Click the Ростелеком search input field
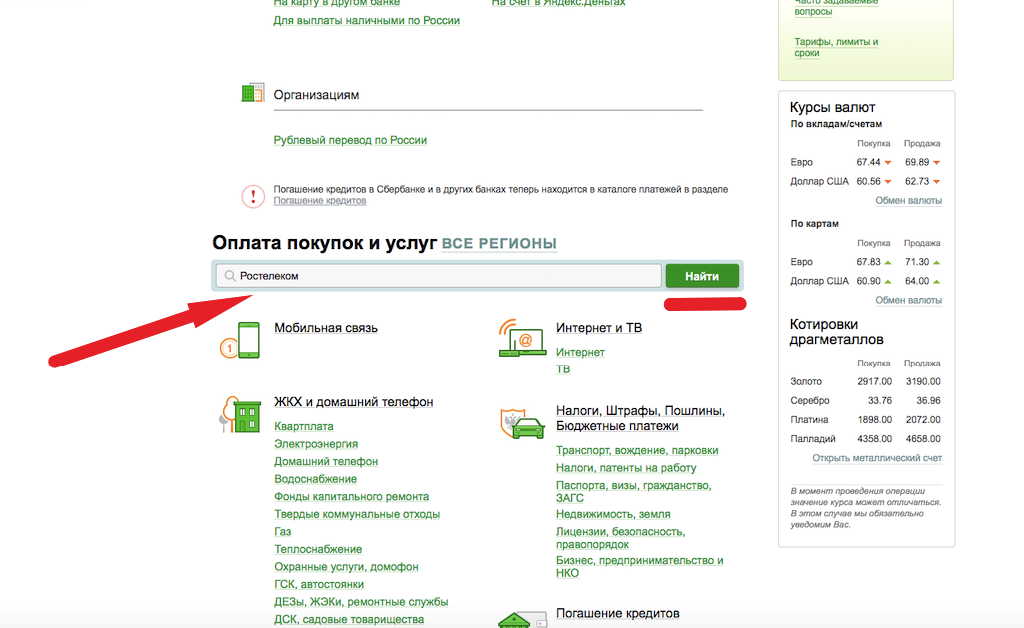The height and width of the screenshot is (628, 1024). point(438,276)
